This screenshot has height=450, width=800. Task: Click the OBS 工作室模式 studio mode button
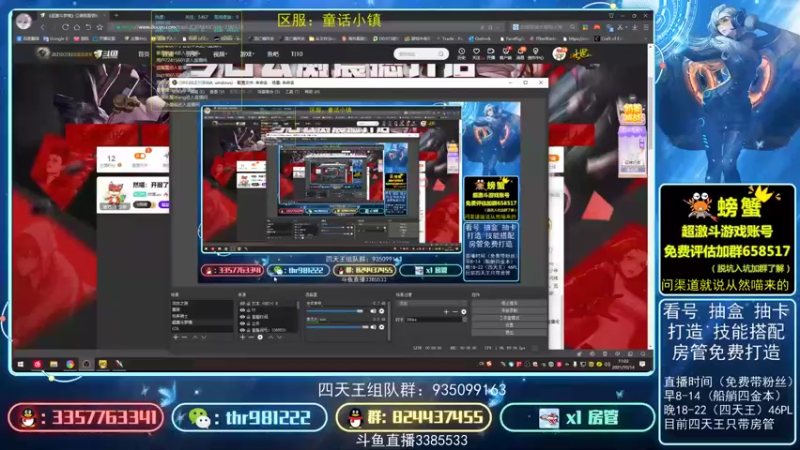(509, 317)
